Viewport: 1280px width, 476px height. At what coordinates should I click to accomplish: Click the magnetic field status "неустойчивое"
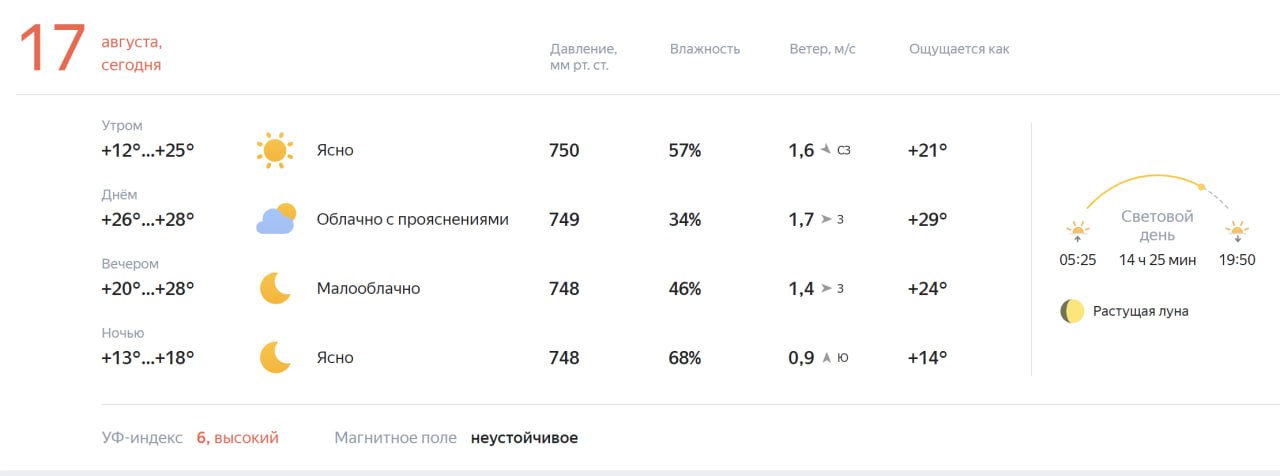pyautogui.click(x=524, y=438)
